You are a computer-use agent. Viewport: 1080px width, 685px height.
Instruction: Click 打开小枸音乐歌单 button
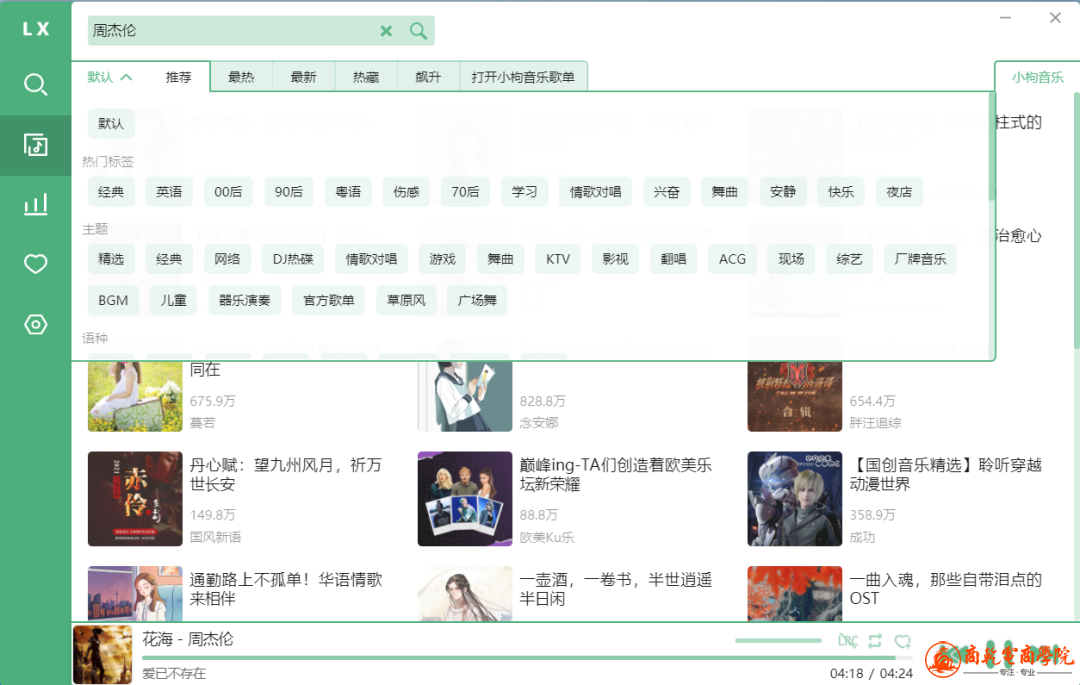point(523,77)
